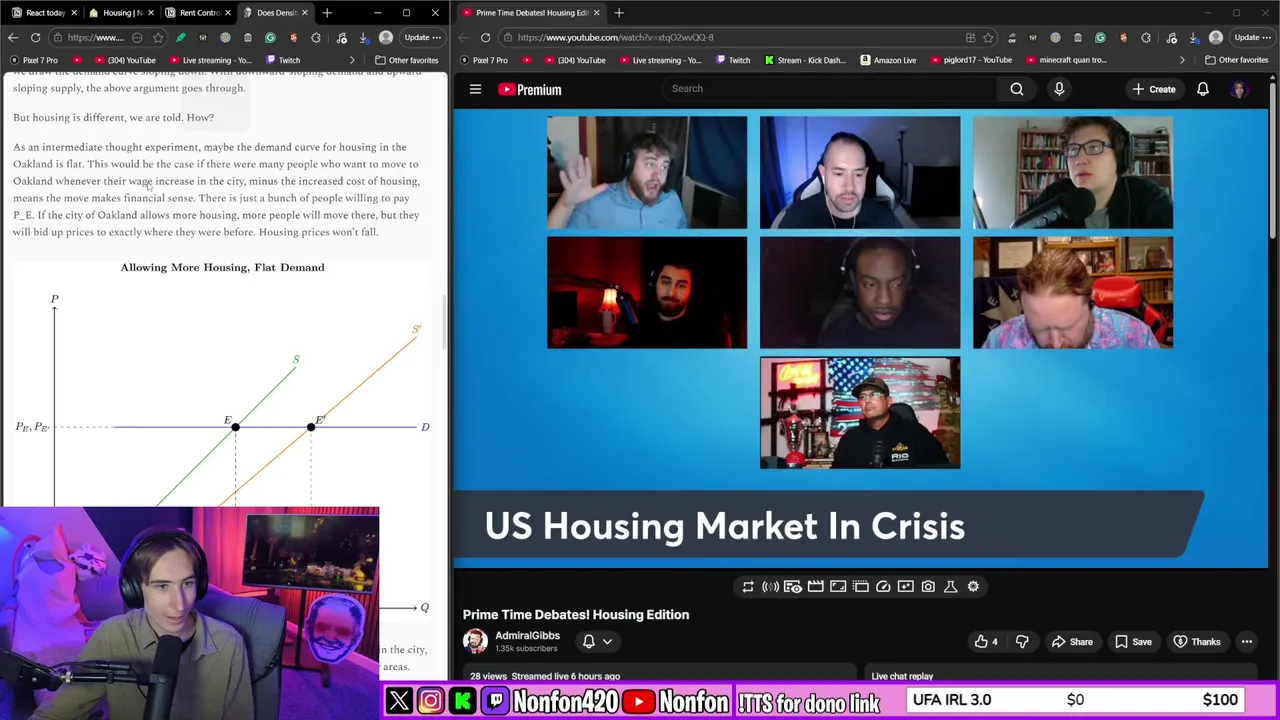The height and width of the screenshot is (720, 1280).
Task: Open Other favorites folder in left window
Action: pyautogui.click(x=406, y=60)
